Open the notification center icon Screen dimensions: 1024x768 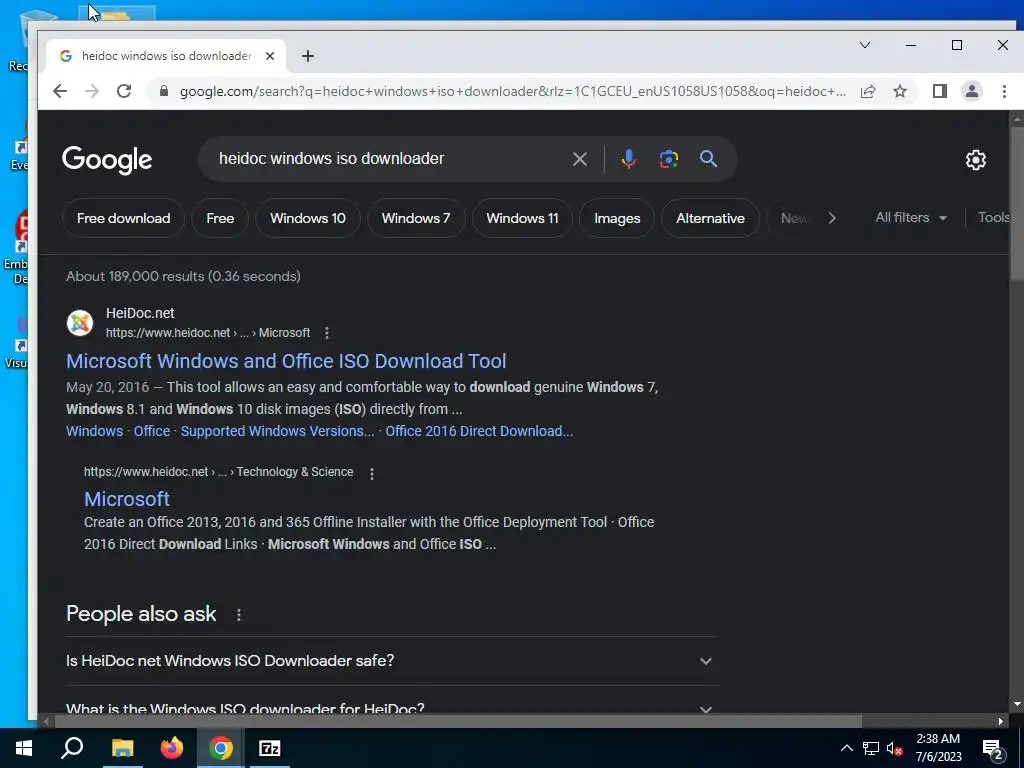993,750
